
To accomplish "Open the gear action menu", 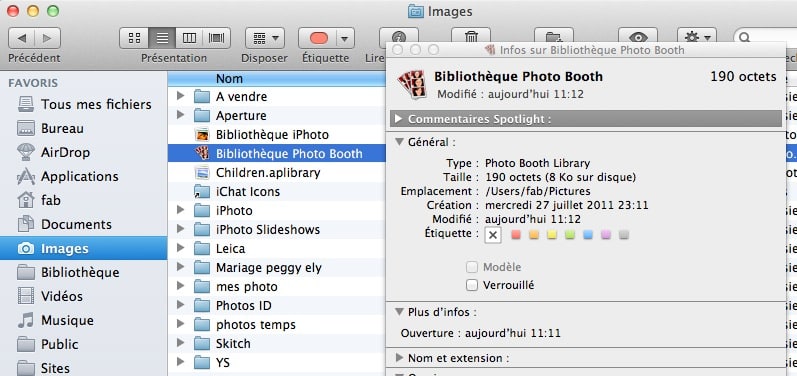I will [697, 38].
